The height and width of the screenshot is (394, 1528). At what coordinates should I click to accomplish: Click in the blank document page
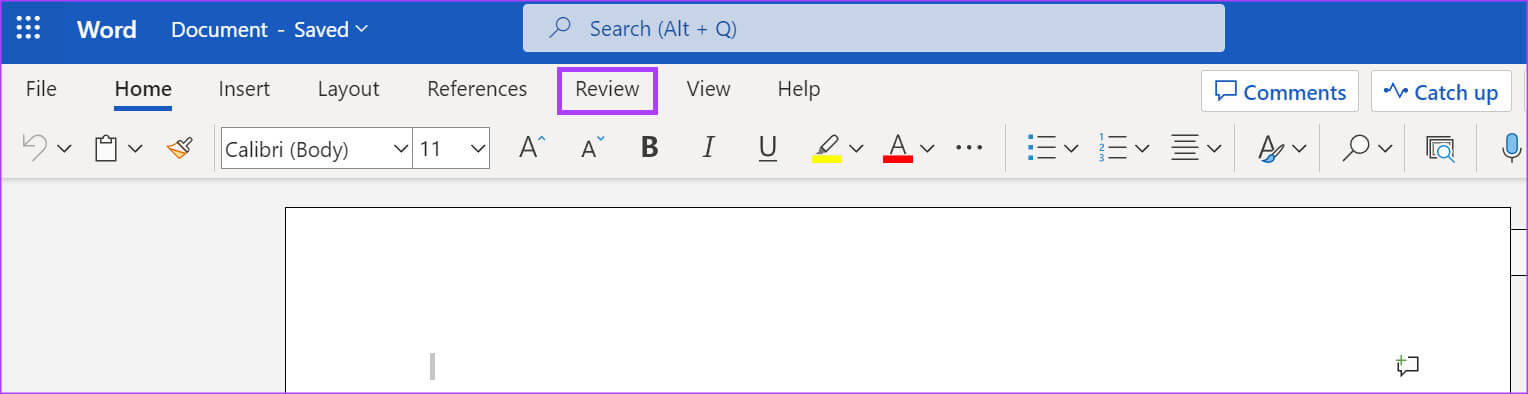click(x=897, y=300)
